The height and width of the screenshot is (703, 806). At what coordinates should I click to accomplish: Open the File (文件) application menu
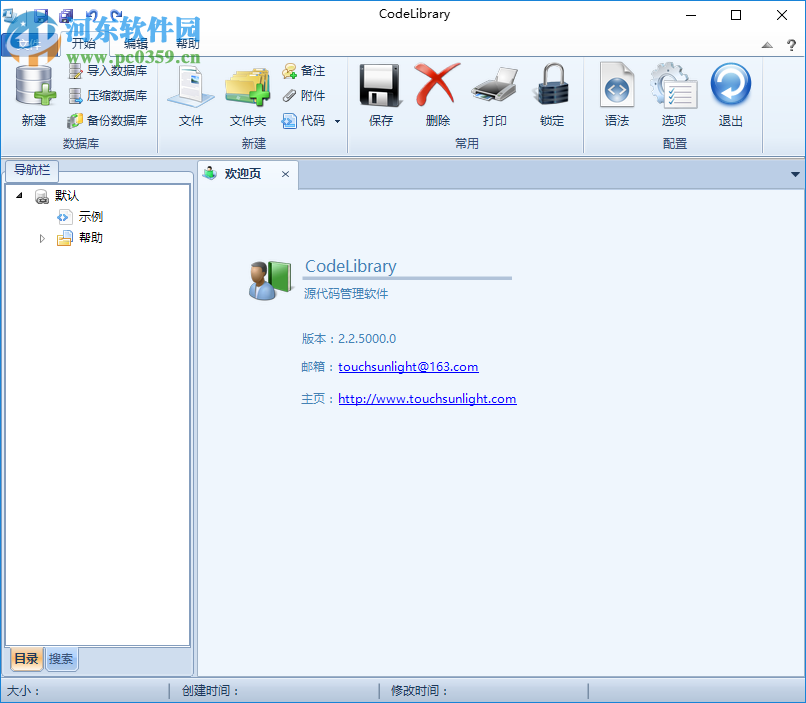(29, 44)
